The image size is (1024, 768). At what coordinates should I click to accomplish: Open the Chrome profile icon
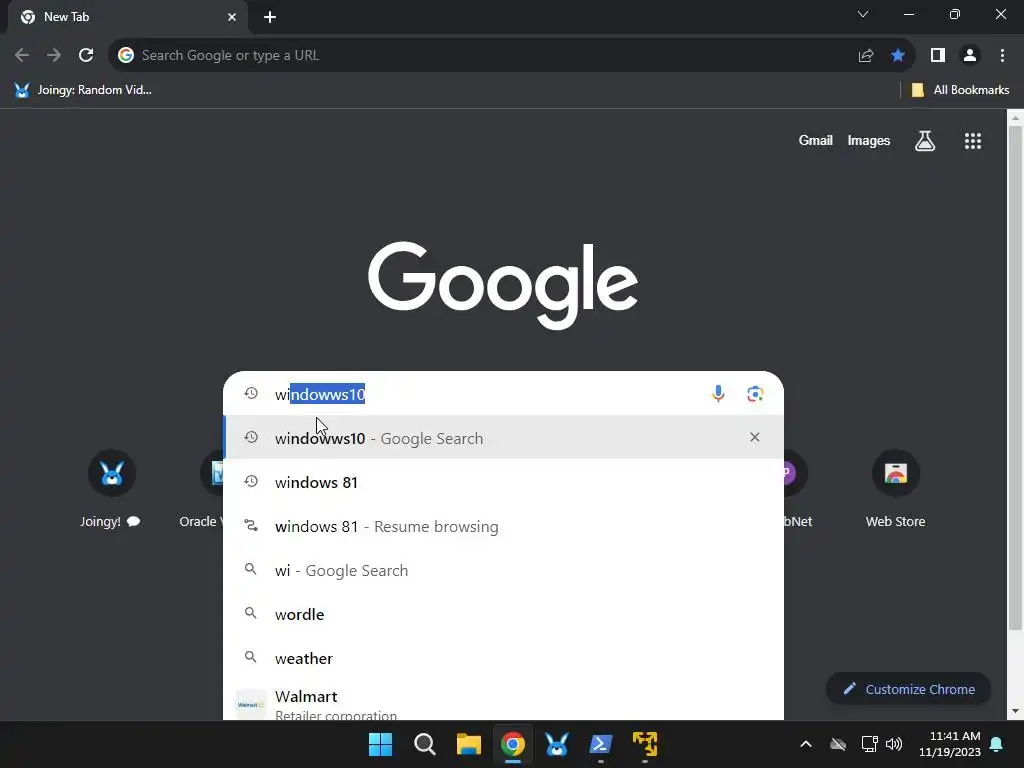[970, 56]
